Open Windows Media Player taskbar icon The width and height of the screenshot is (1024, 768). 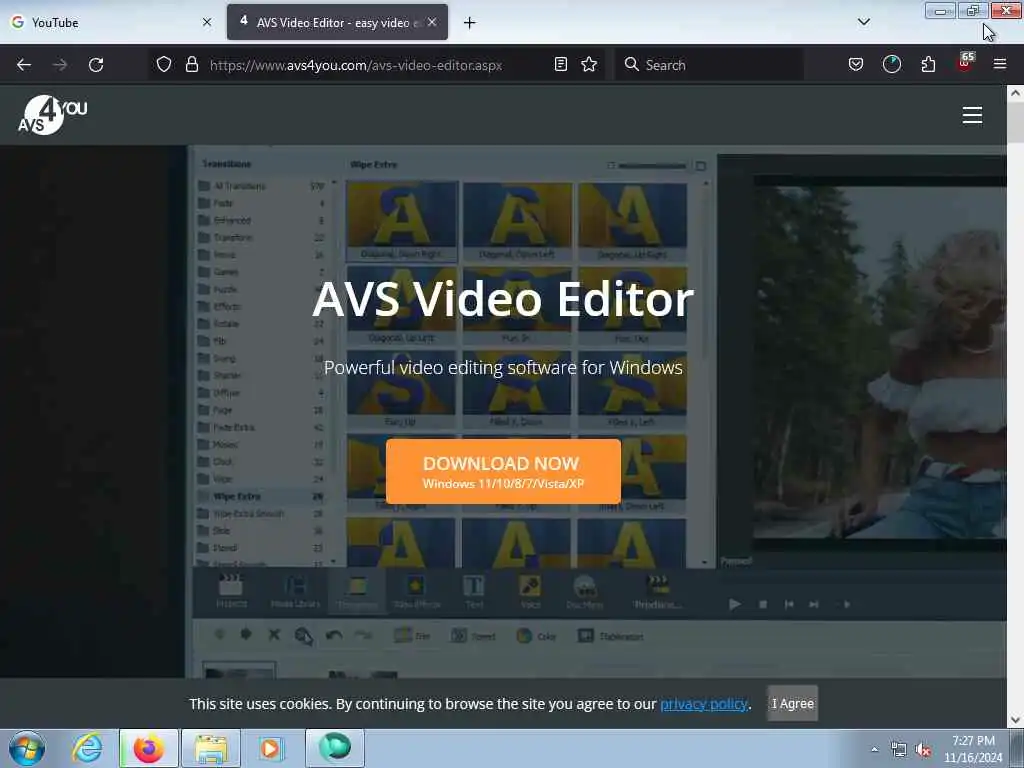pyautogui.click(x=270, y=748)
